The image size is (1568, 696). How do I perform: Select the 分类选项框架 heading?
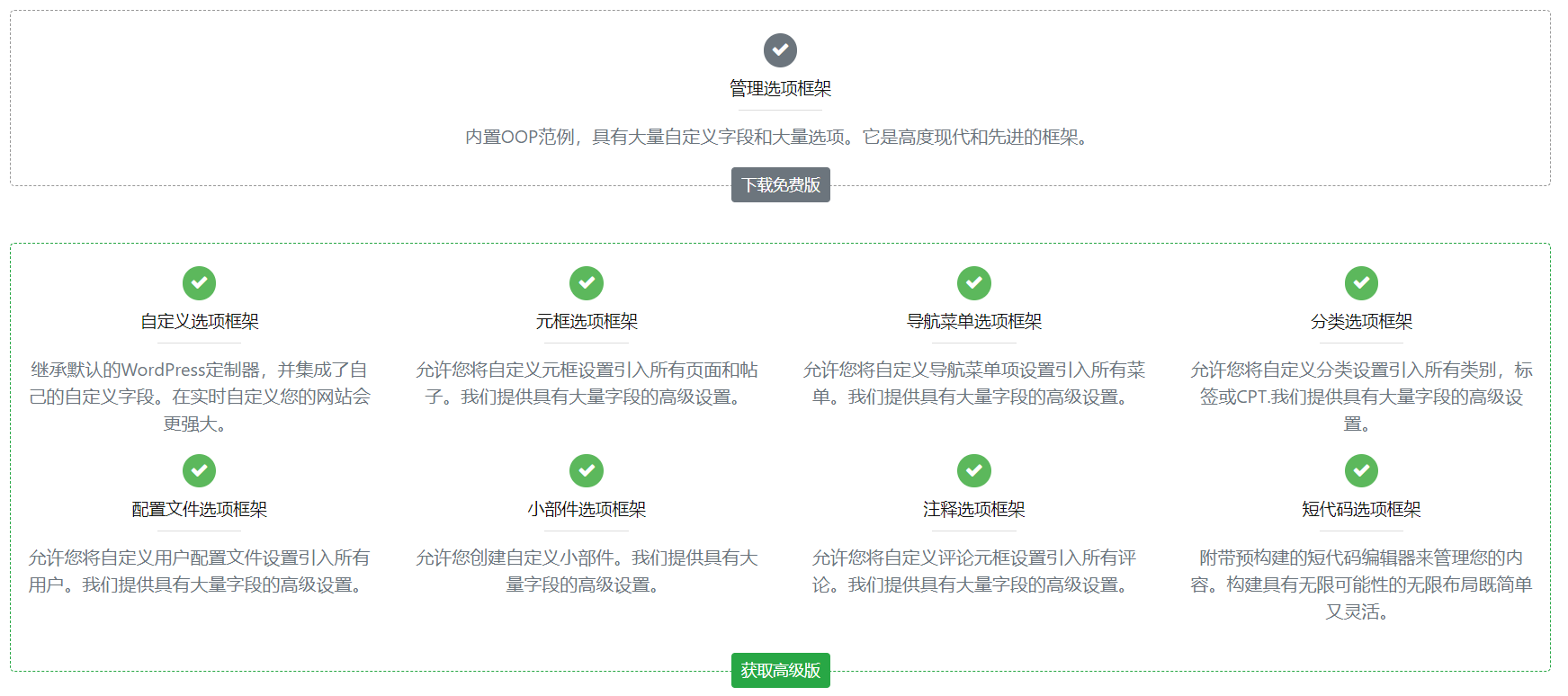[x=1361, y=321]
